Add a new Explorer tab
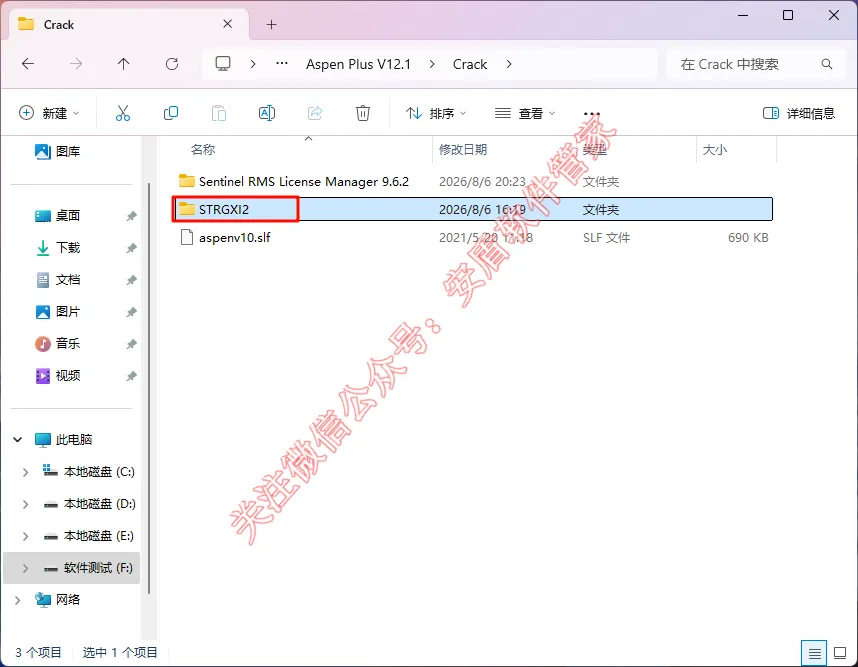 (x=271, y=24)
